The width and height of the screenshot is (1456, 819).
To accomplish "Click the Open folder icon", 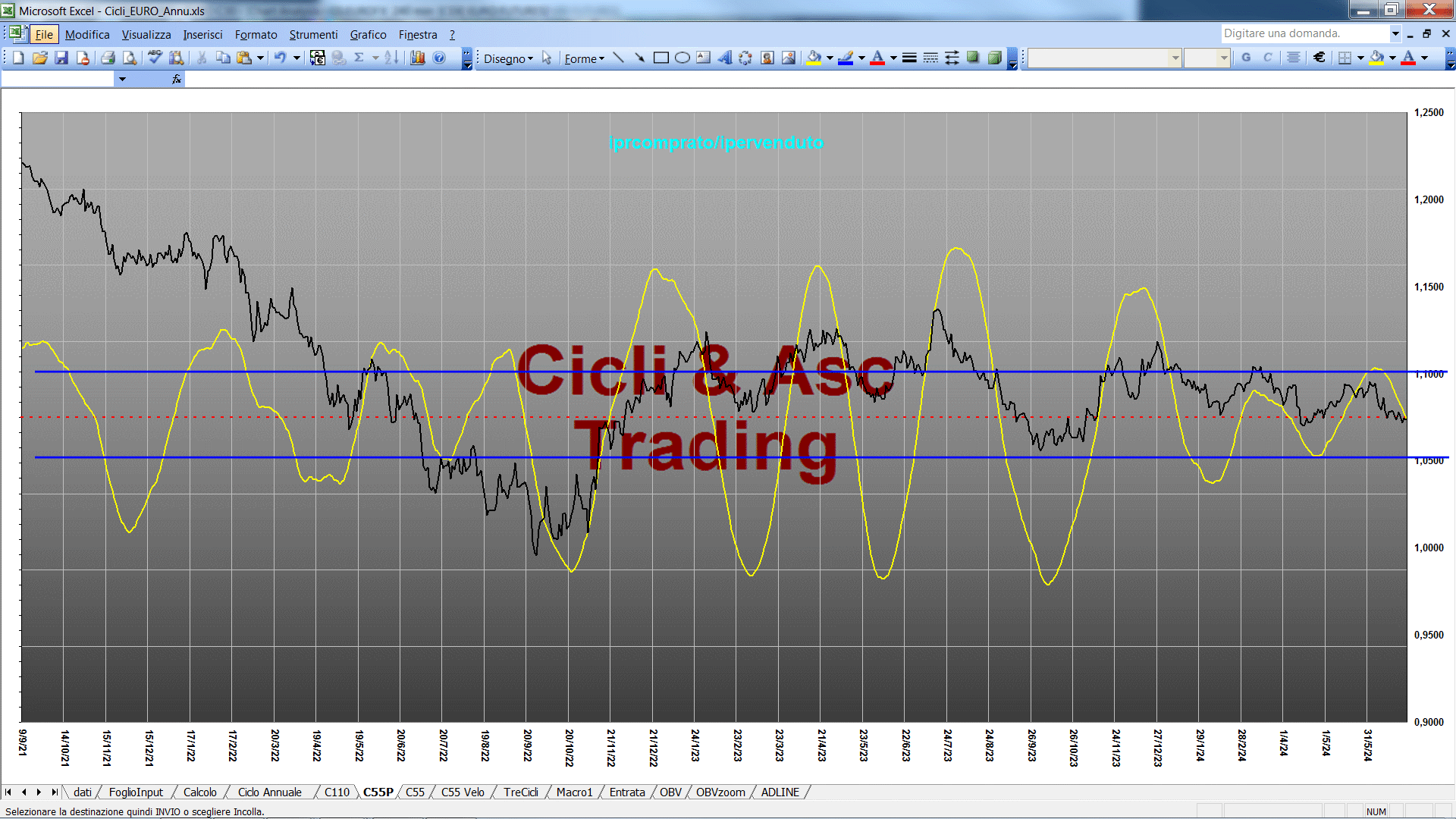I will [x=40, y=58].
